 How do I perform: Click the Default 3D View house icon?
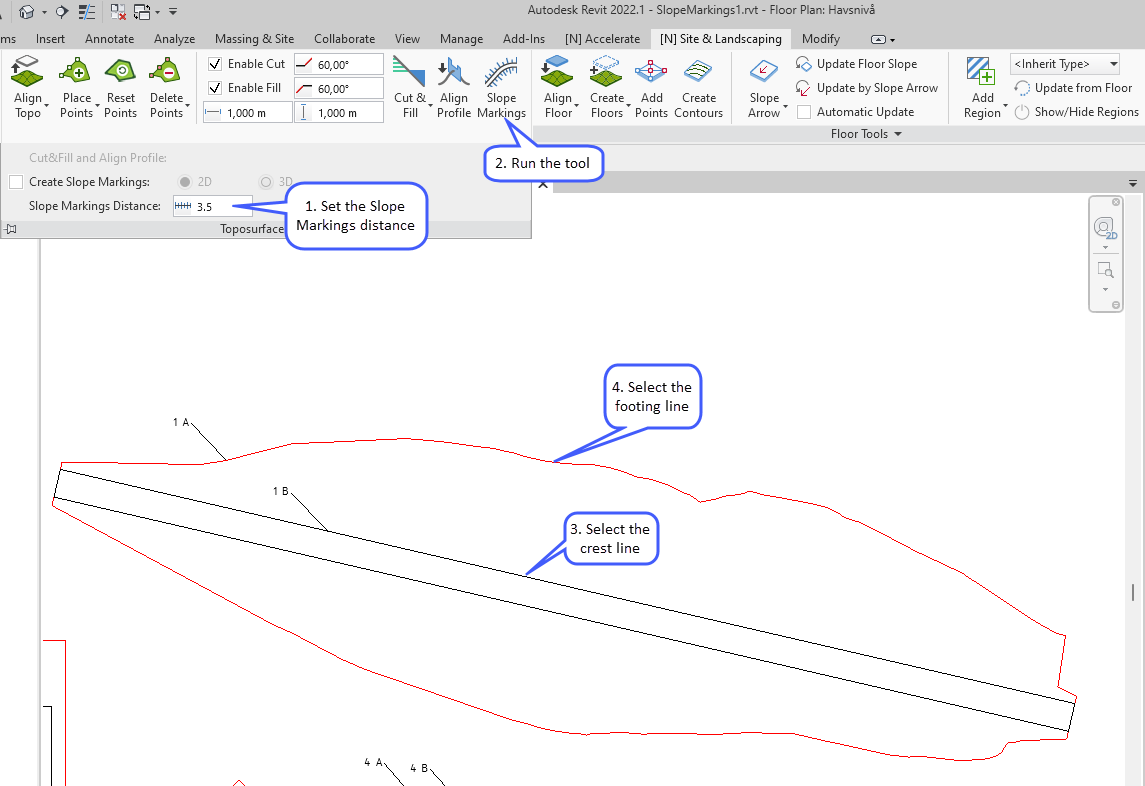(26, 12)
